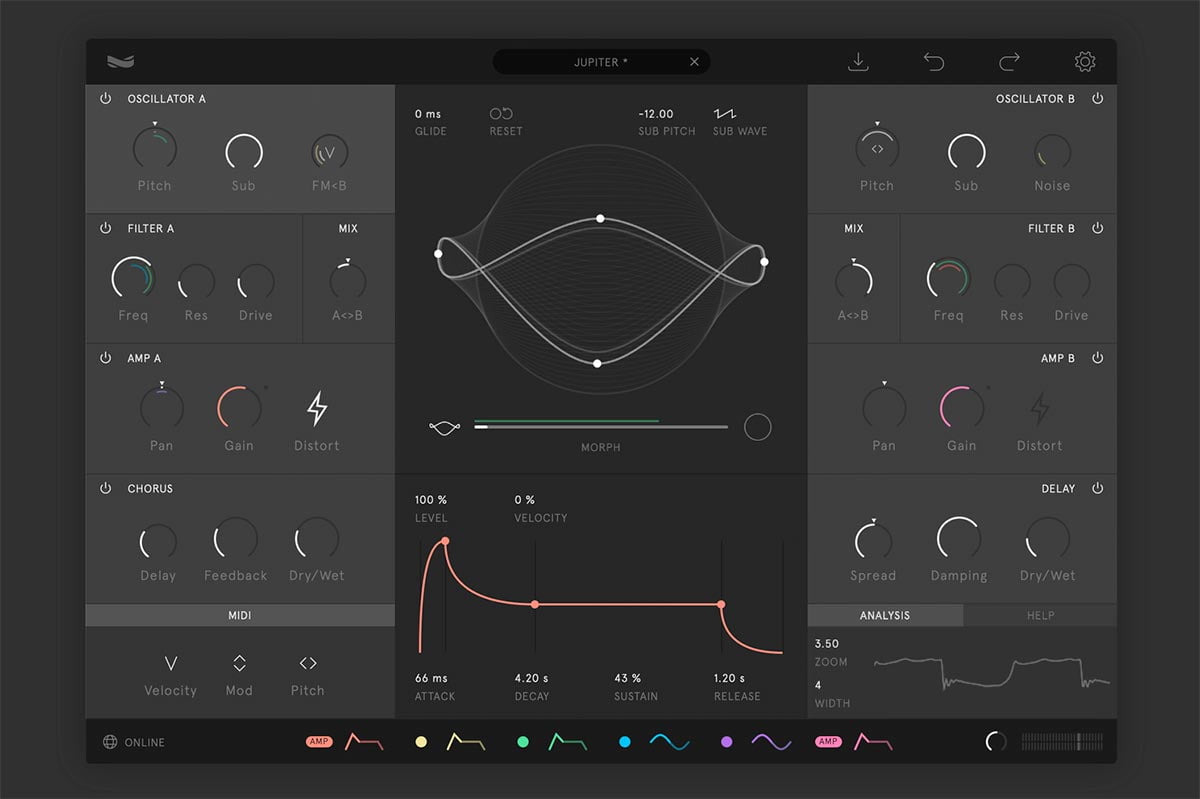The image size is (1200, 799).
Task: Select the MIDI Mod icon
Action: pyautogui.click(x=239, y=663)
